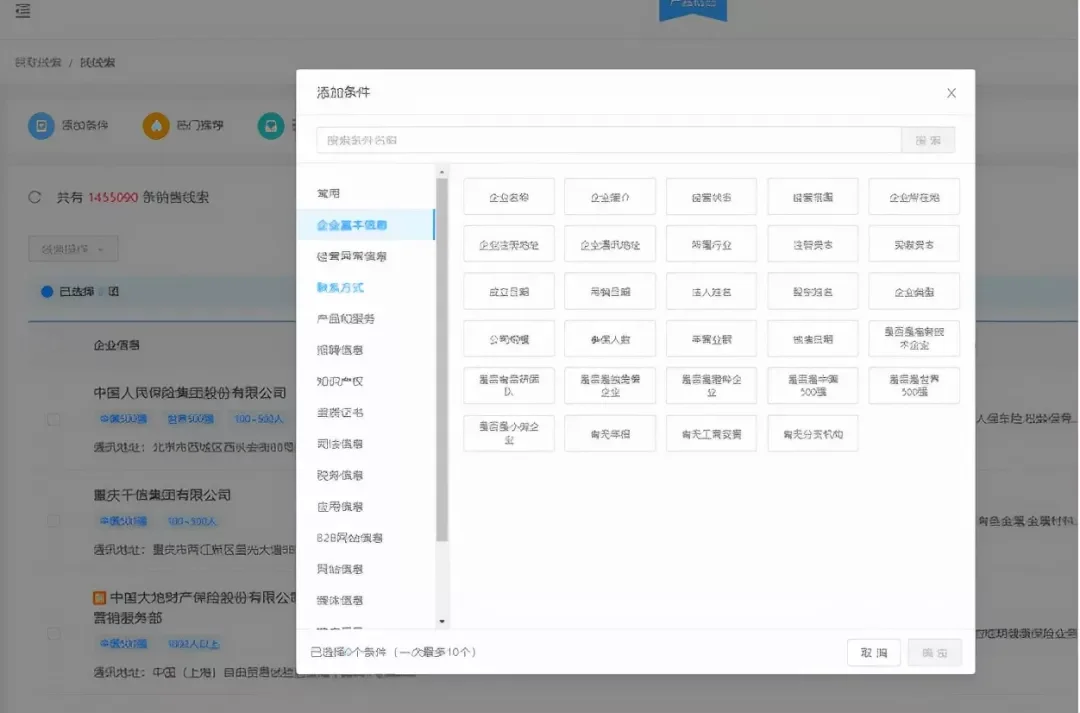Check the 中国人民保险集团 row checkbox

pos(55,420)
